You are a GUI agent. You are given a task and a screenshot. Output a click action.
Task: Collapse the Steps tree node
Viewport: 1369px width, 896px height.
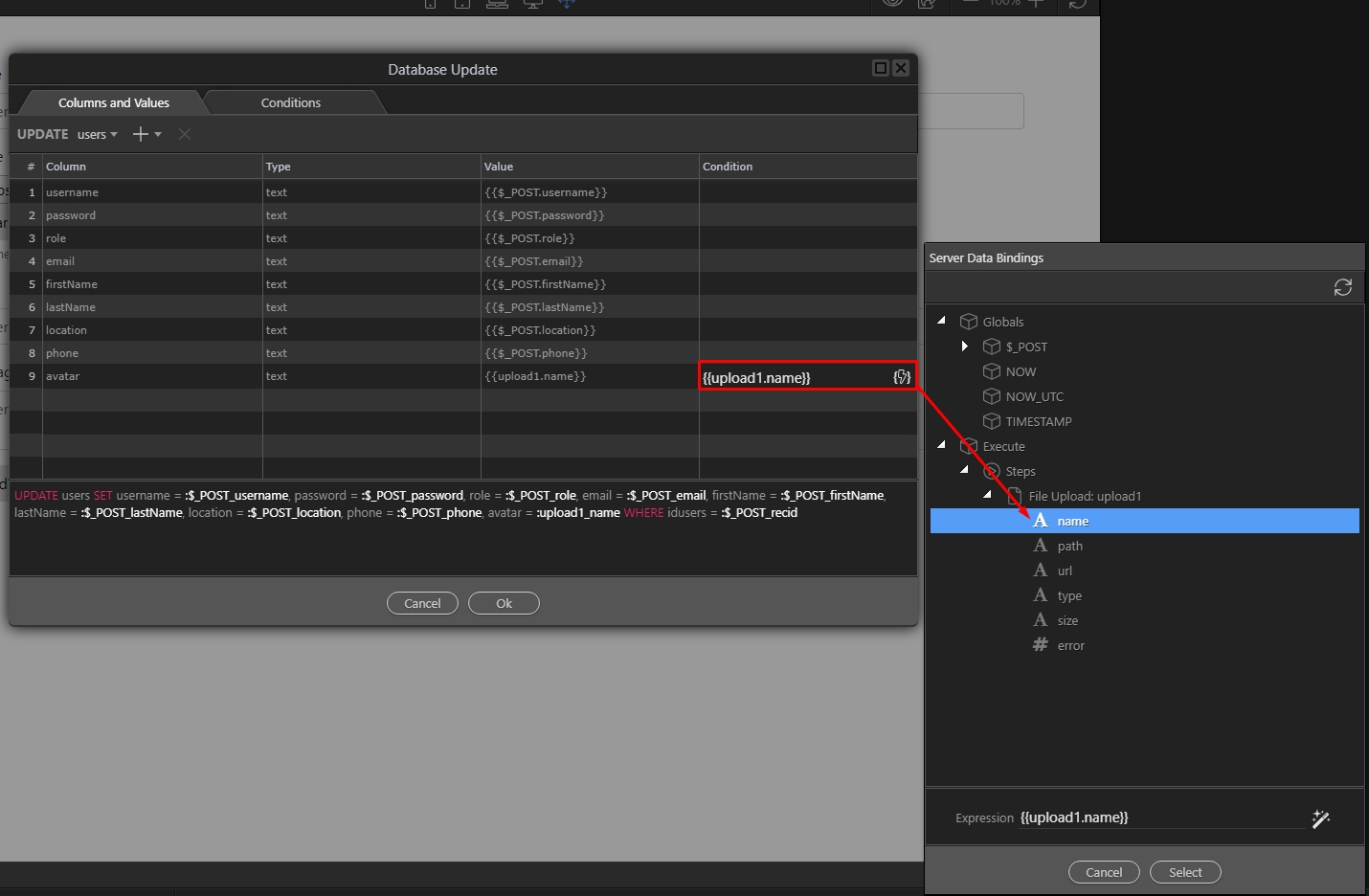tap(965, 470)
